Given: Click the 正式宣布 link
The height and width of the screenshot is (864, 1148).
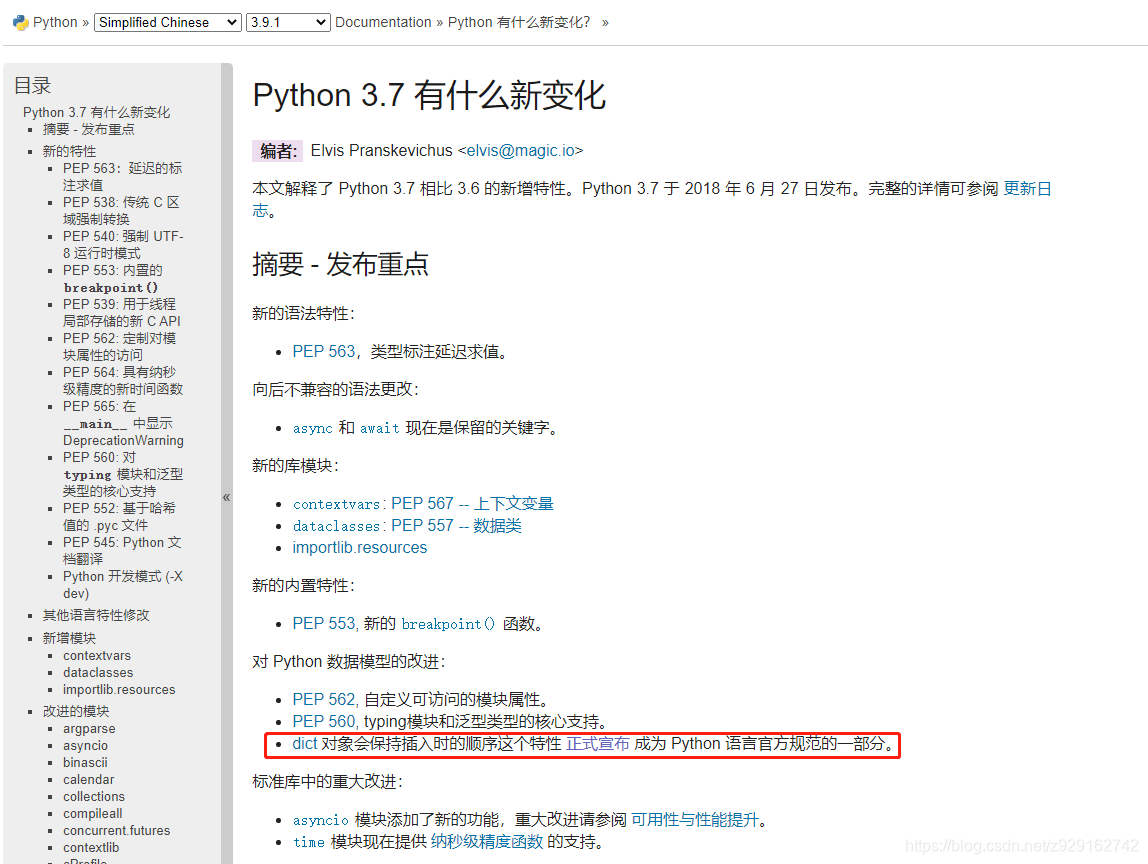Looking at the screenshot, I should (x=597, y=744).
